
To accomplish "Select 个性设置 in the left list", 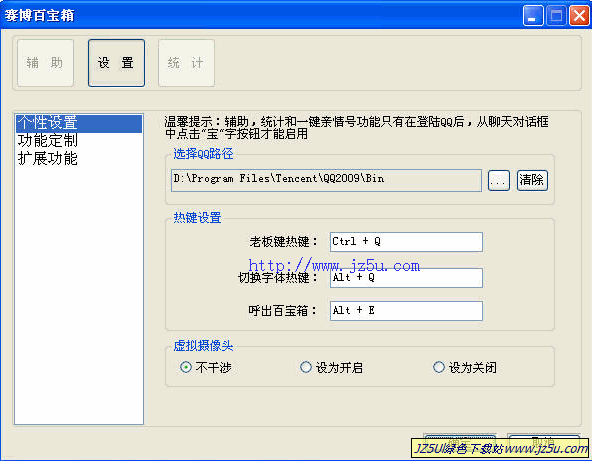I will [79, 123].
